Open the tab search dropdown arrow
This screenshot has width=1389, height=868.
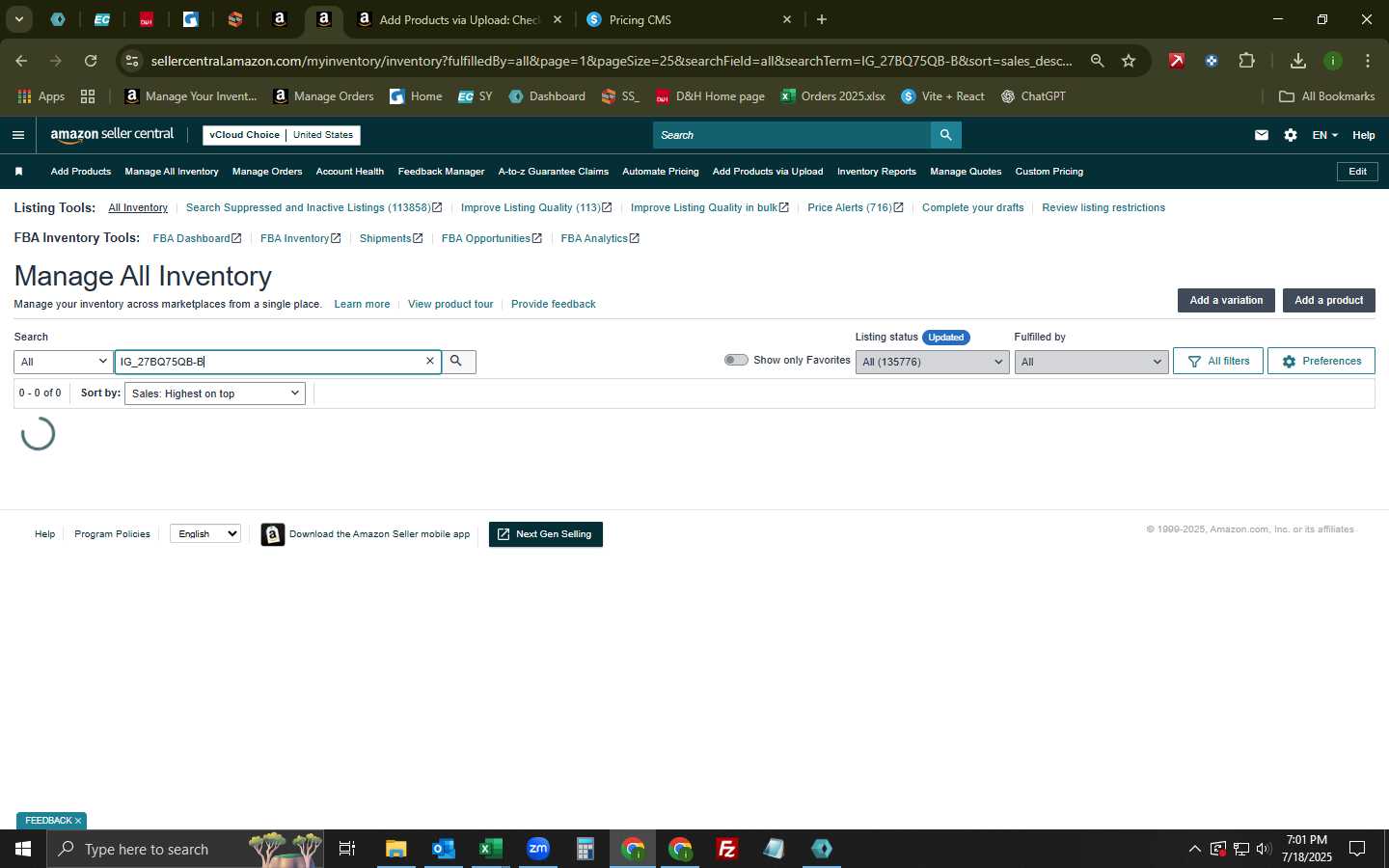[x=18, y=19]
